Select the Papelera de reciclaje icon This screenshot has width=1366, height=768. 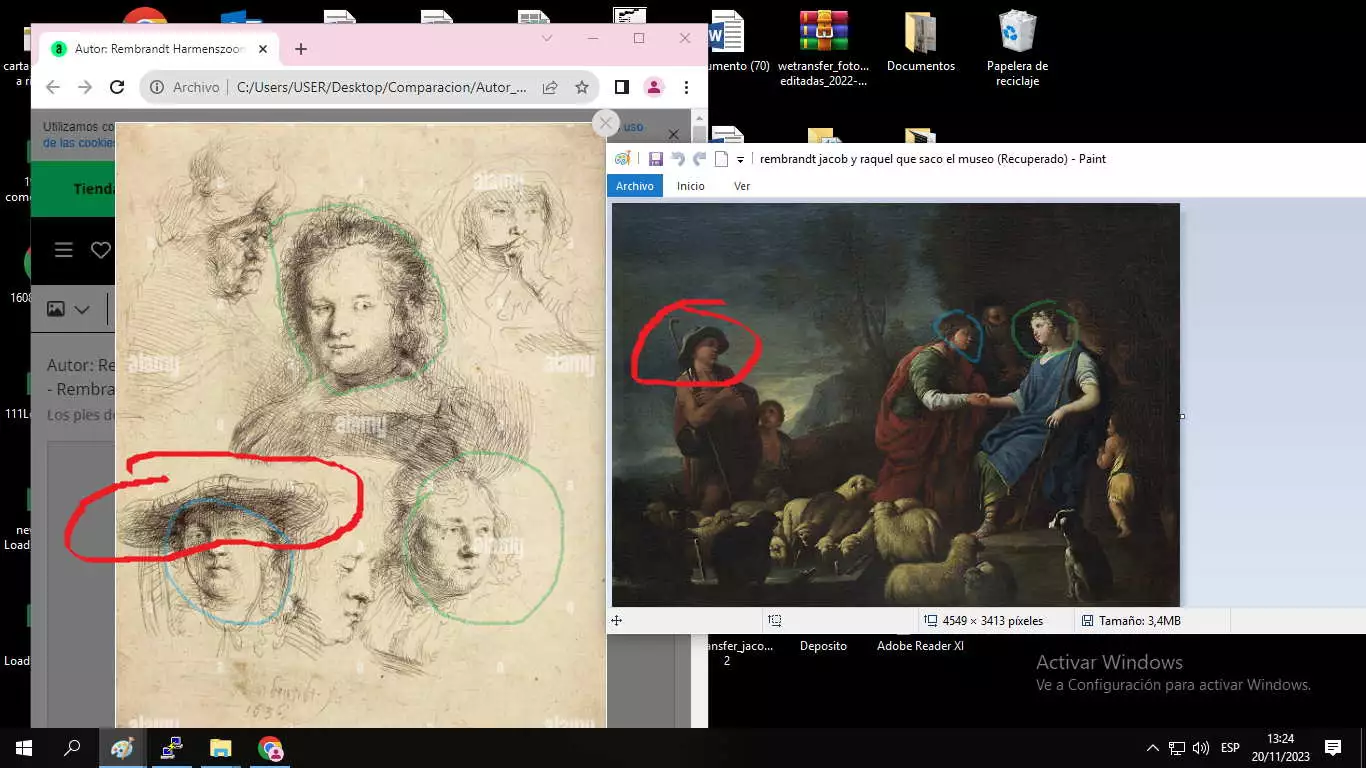point(1017,48)
